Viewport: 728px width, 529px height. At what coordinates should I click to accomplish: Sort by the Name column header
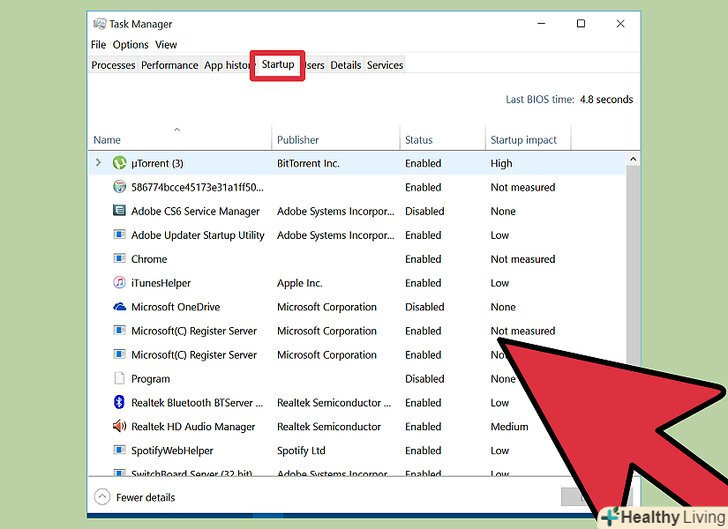[107, 140]
